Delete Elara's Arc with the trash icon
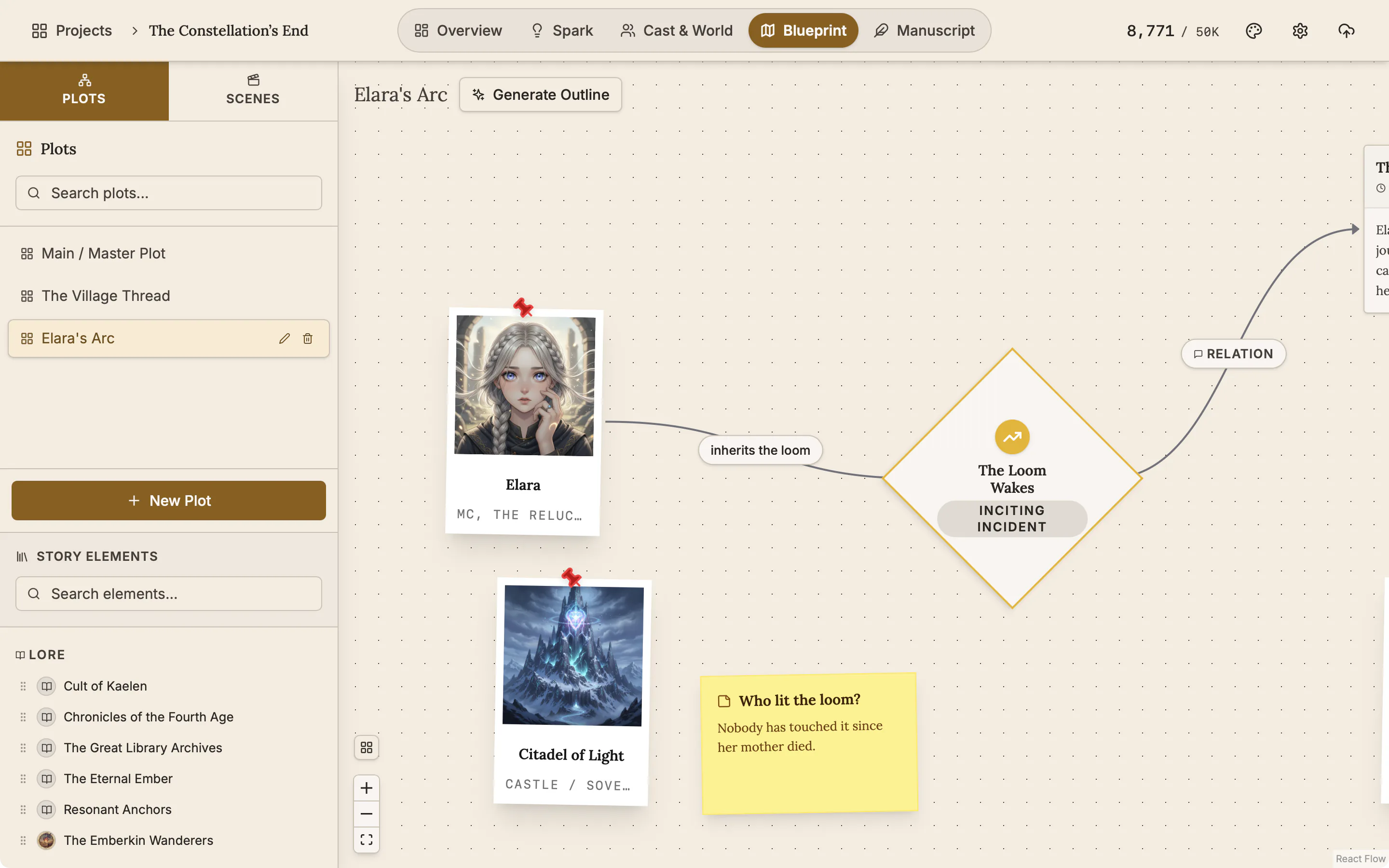The height and width of the screenshot is (868, 1389). point(308,339)
